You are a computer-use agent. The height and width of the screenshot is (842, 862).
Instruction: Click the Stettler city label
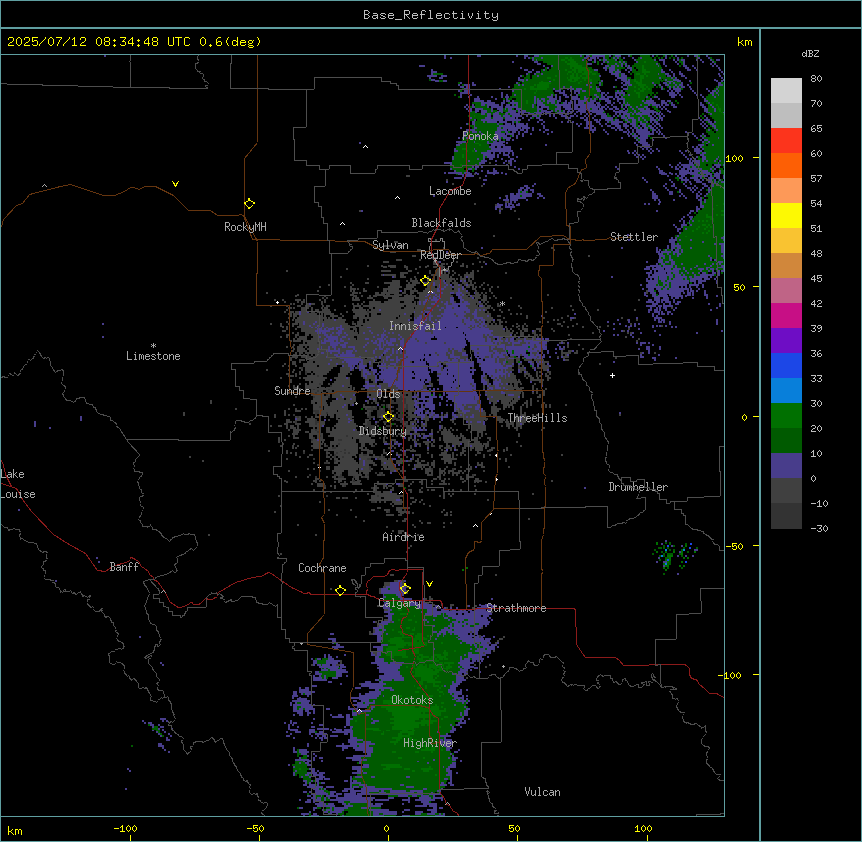pyautogui.click(x=634, y=237)
